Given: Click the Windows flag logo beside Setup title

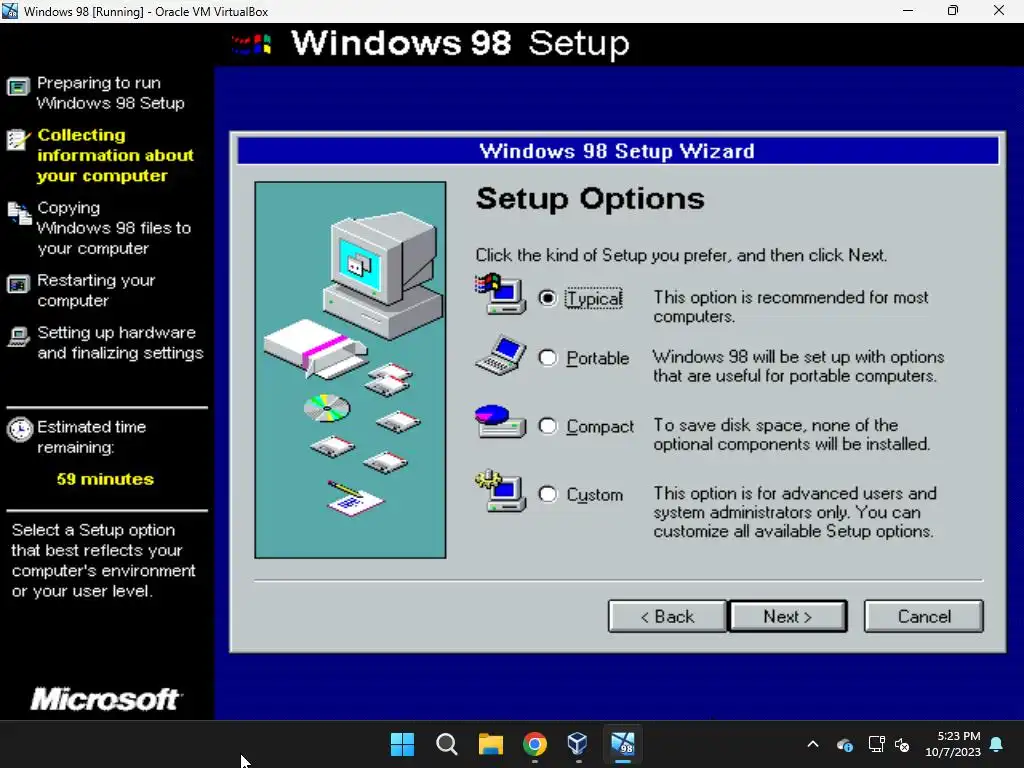Looking at the screenshot, I should click(x=252, y=44).
